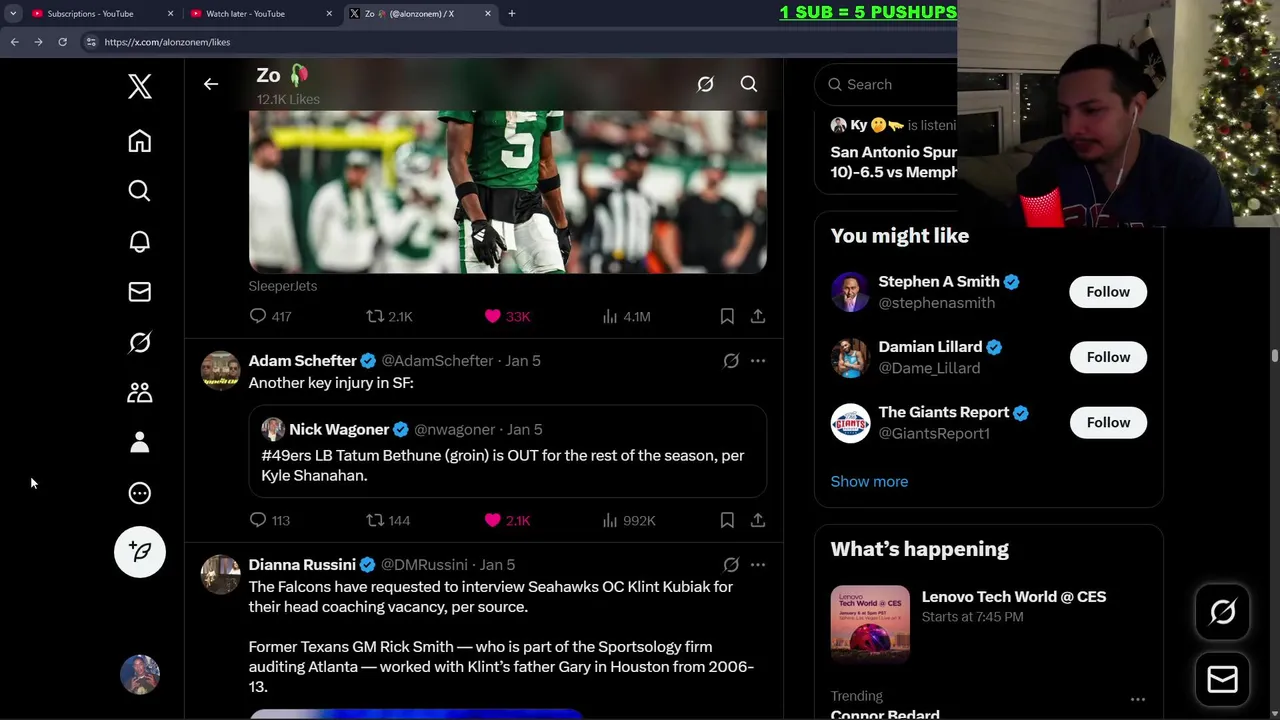Viewport: 1280px width, 720px height.
Task: Click the address bar URL
Action: coord(167,42)
